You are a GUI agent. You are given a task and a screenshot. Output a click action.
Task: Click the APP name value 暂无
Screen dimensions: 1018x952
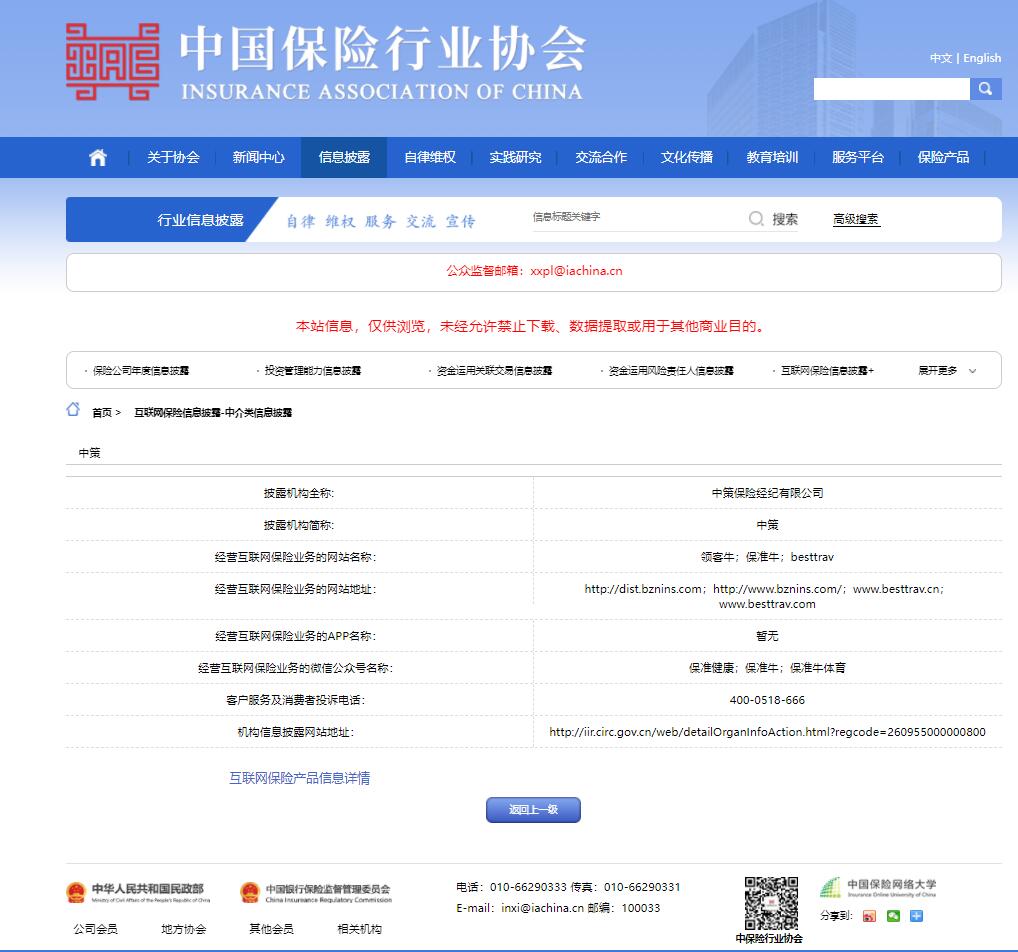[x=767, y=636]
